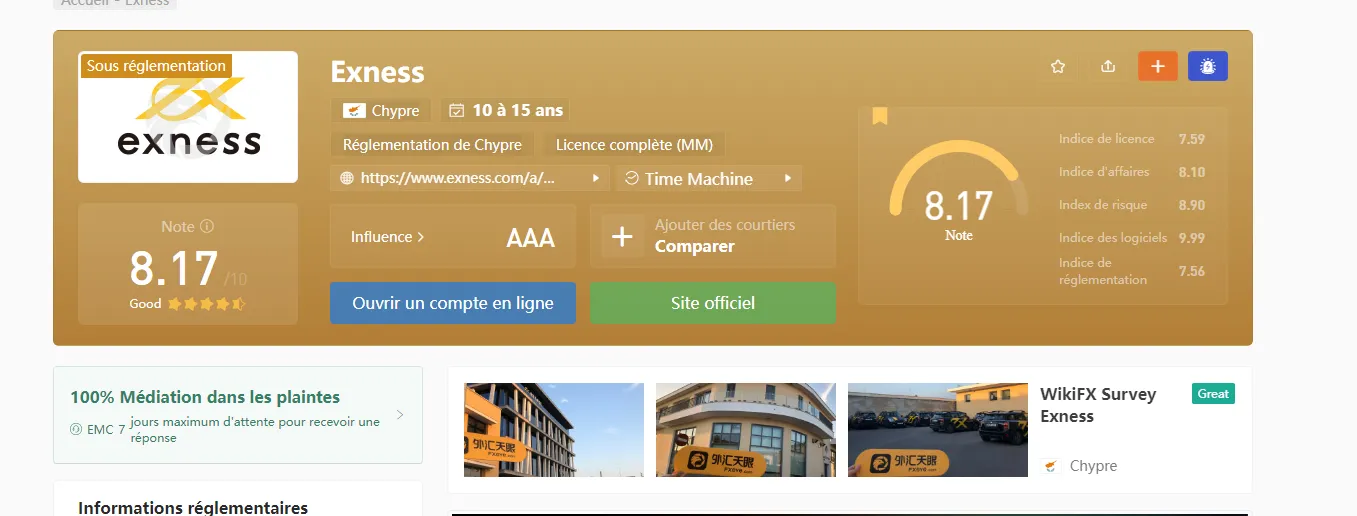Click the info icon beside Note
Screen dimensions: 1357x516
(x=207, y=227)
